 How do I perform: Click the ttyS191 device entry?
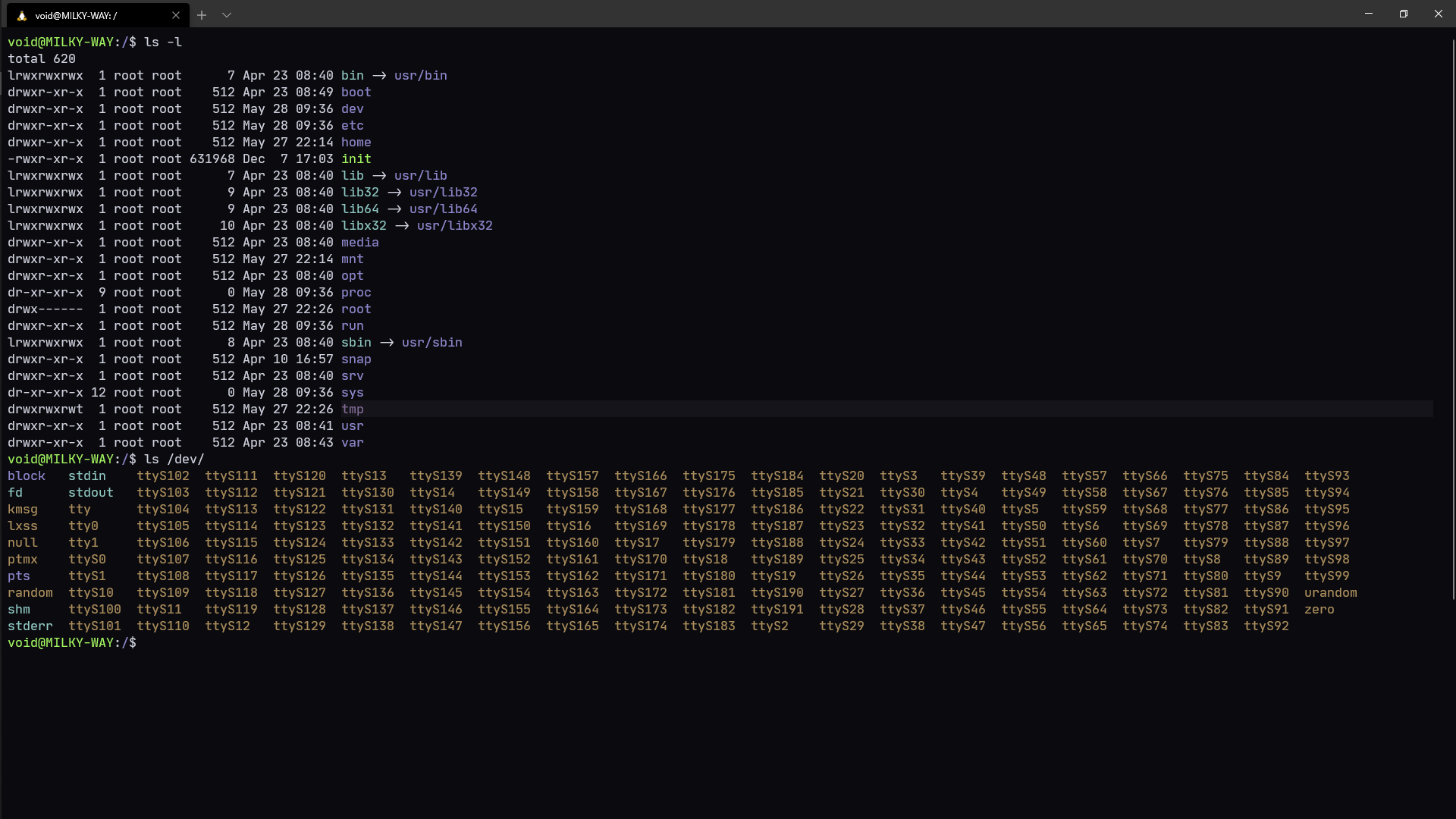pos(777,610)
